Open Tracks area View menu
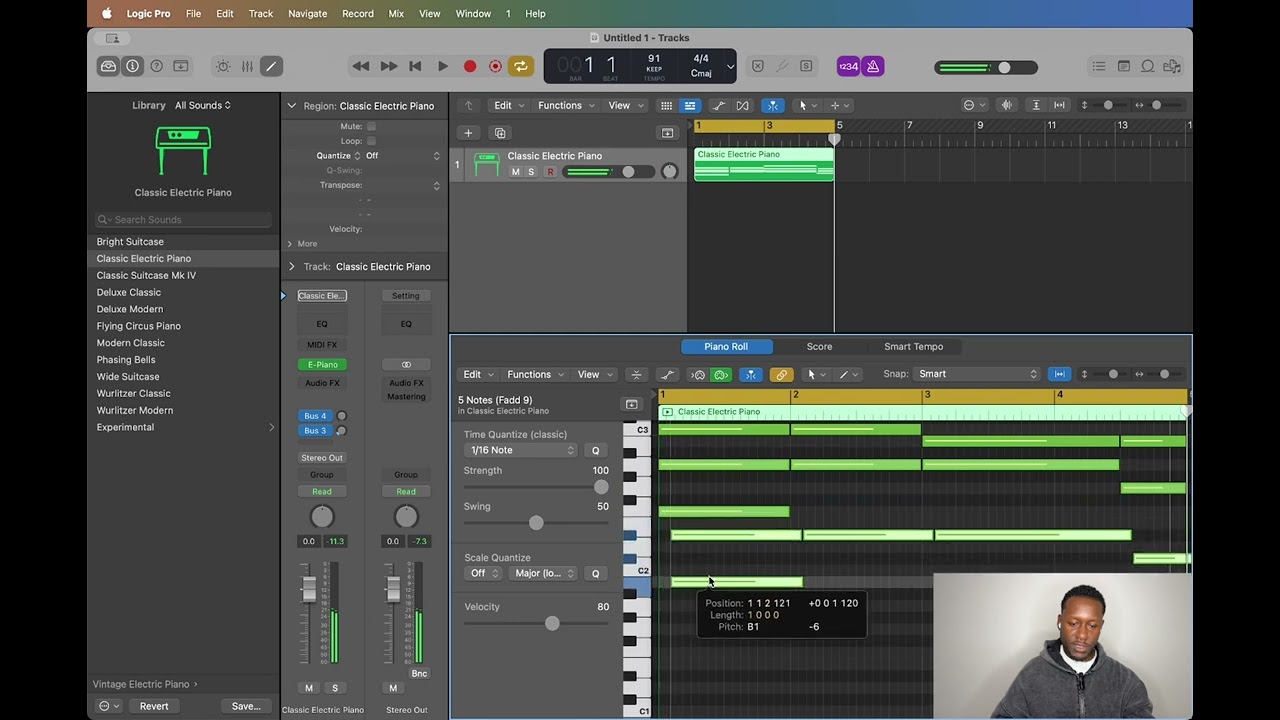Screen dimensions: 1280x720 (625, 105)
